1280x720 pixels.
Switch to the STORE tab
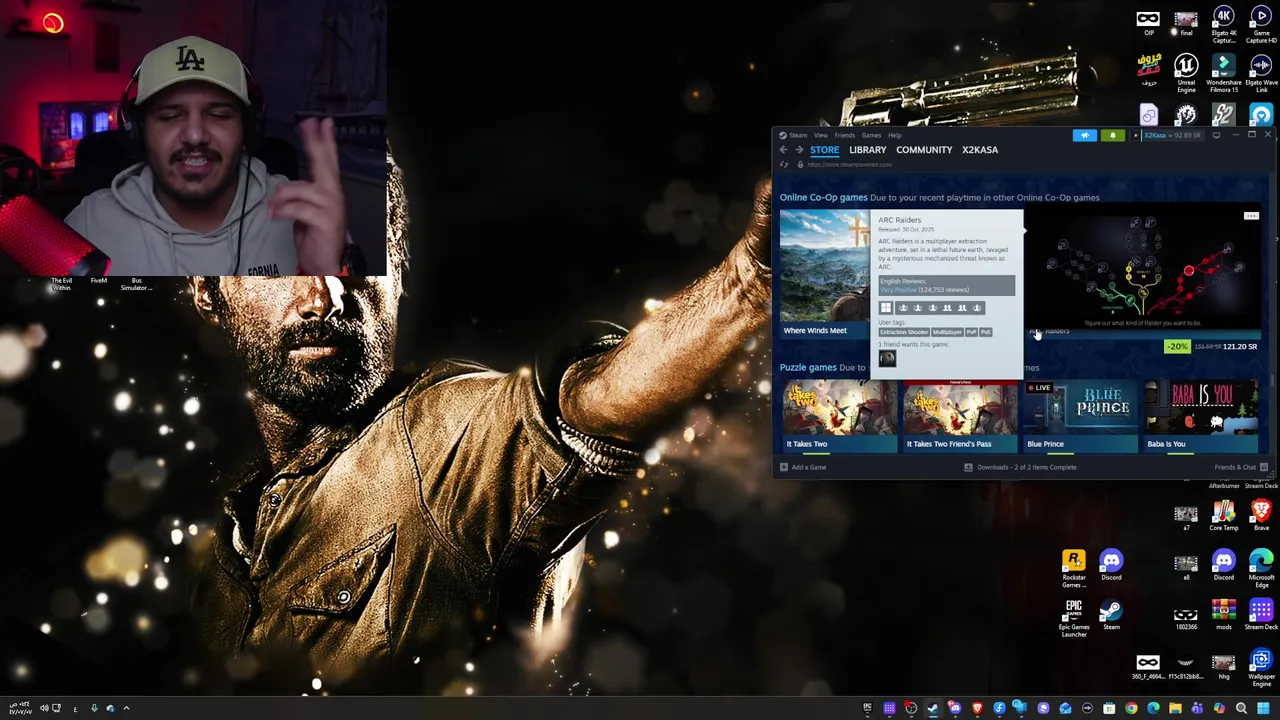824,150
